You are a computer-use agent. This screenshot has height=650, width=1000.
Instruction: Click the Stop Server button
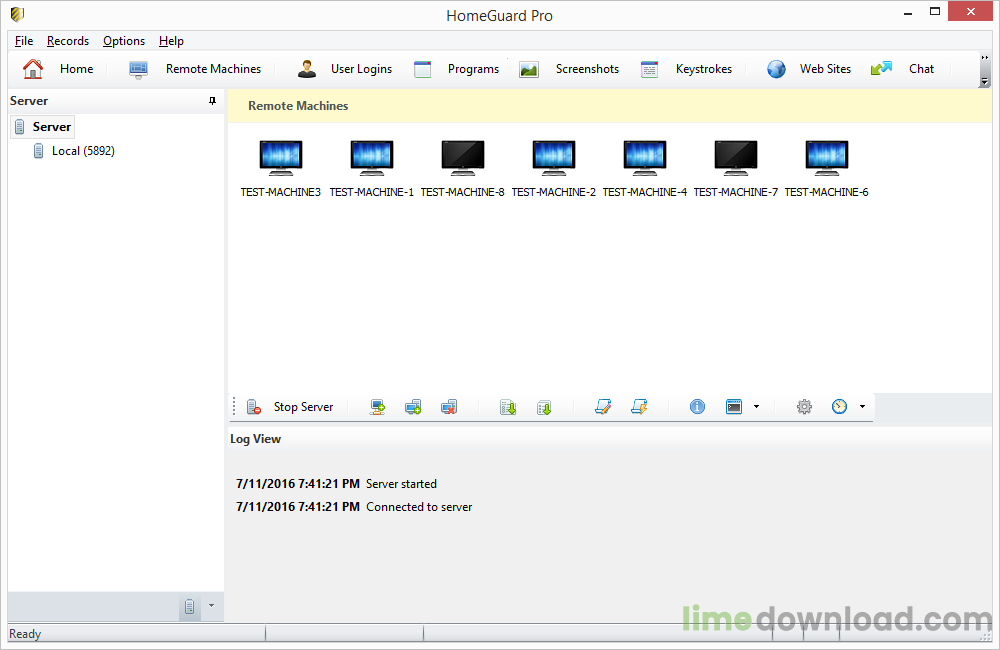[290, 406]
